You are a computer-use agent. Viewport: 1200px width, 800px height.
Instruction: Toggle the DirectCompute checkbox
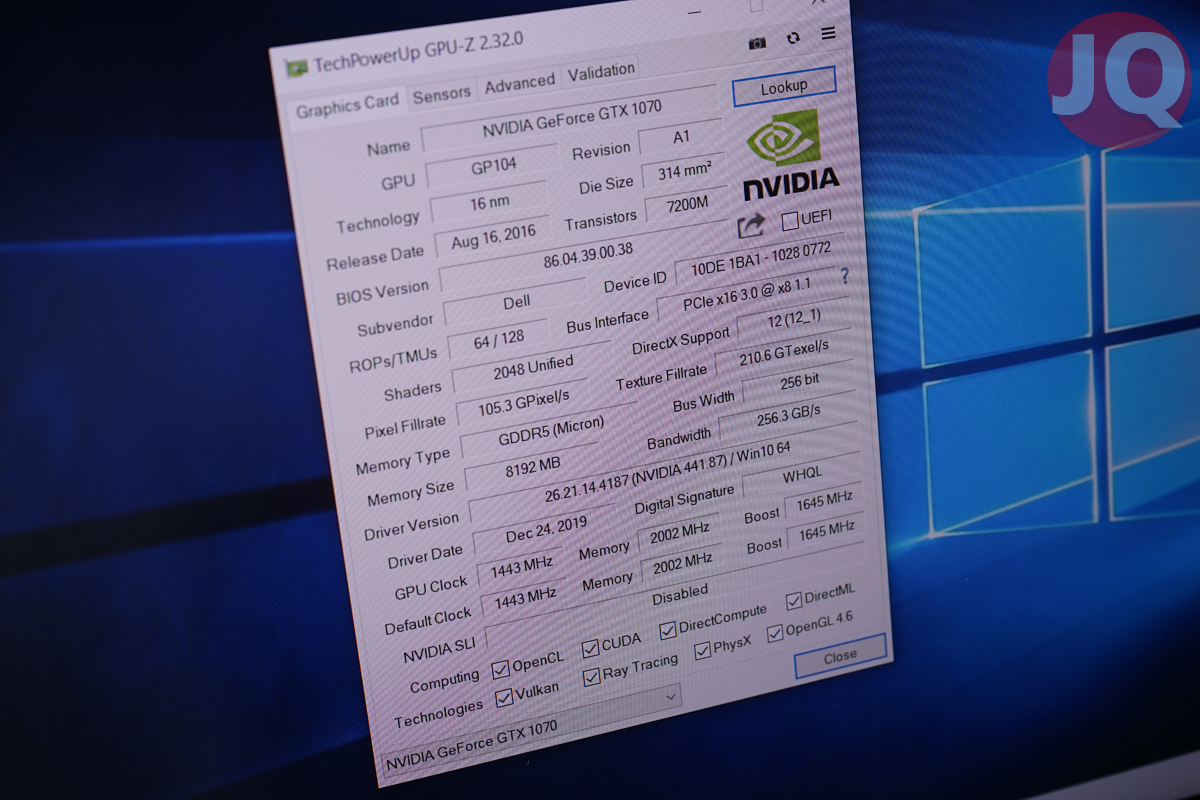point(668,630)
